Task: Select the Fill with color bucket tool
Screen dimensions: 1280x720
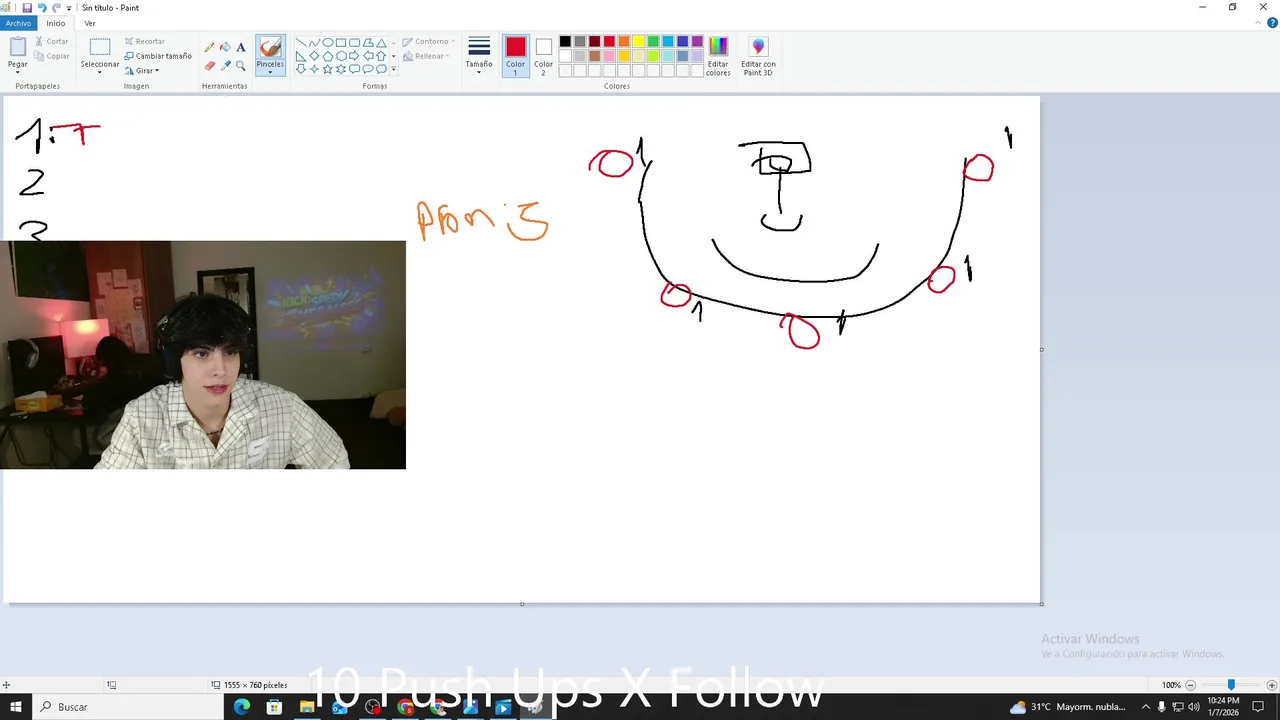Action: 225,47
